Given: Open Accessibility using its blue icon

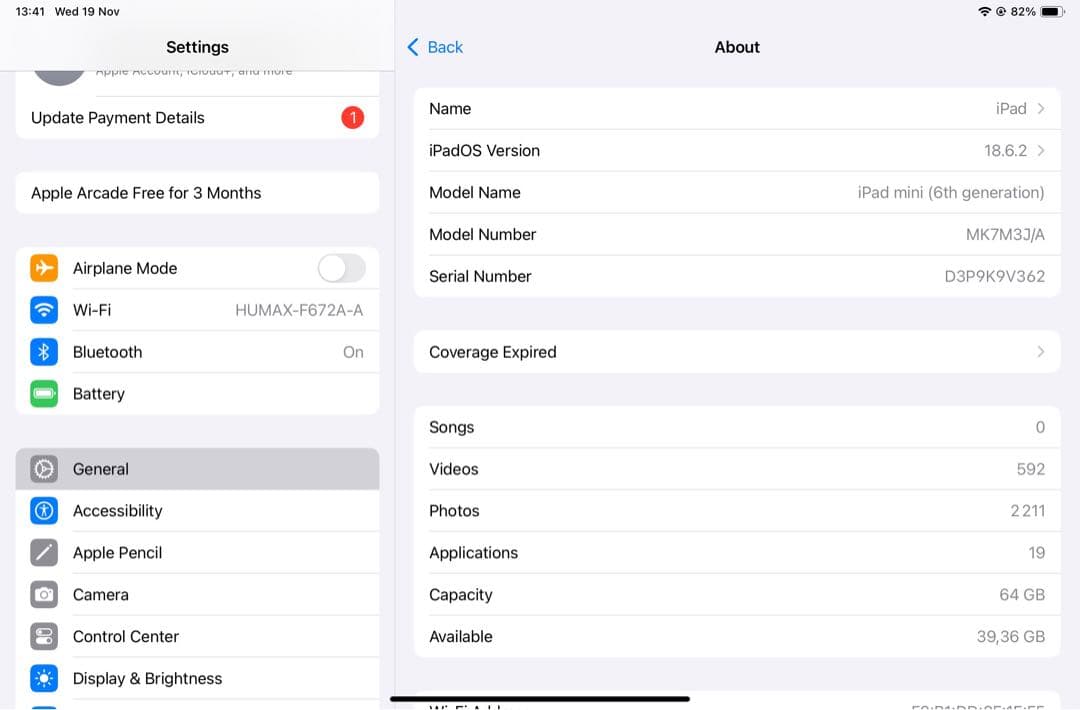Looking at the screenshot, I should point(44,511).
